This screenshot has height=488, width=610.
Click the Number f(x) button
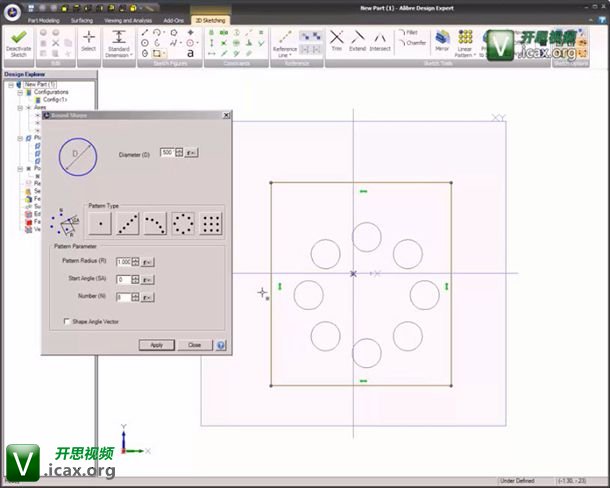[147, 298]
